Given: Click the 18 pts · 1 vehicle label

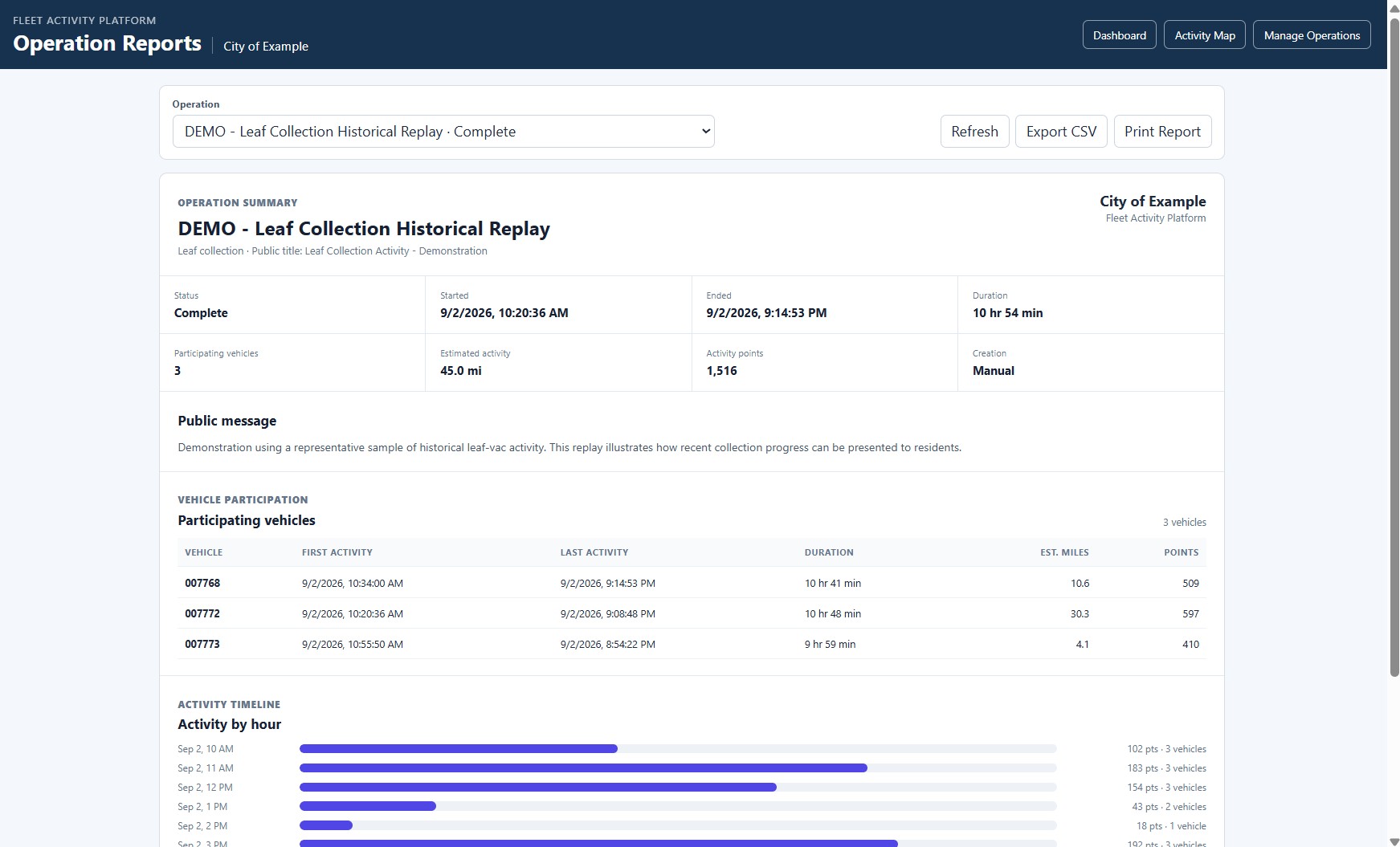Looking at the screenshot, I should pyautogui.click(x=1171, y=826).
